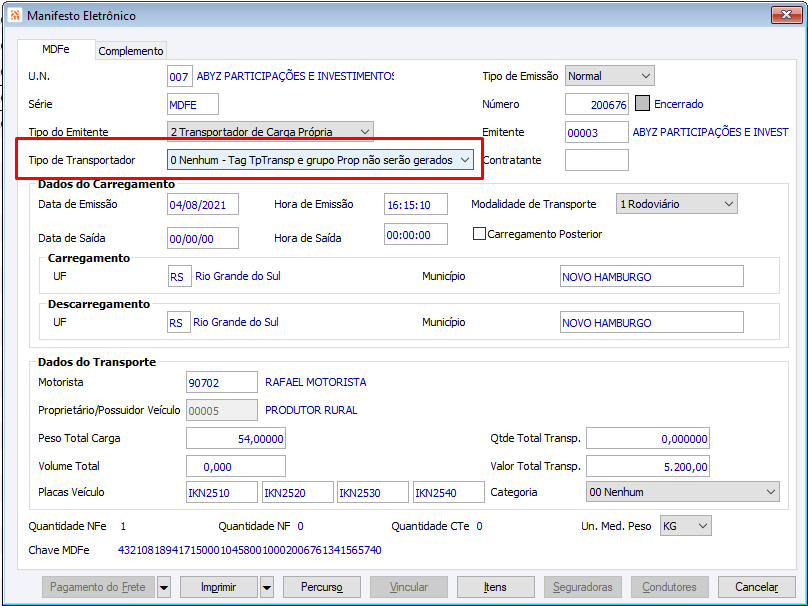Expand the Pagamento do Frete arrow menu
This screenshot has width=808, height=606.
[164, 587]
